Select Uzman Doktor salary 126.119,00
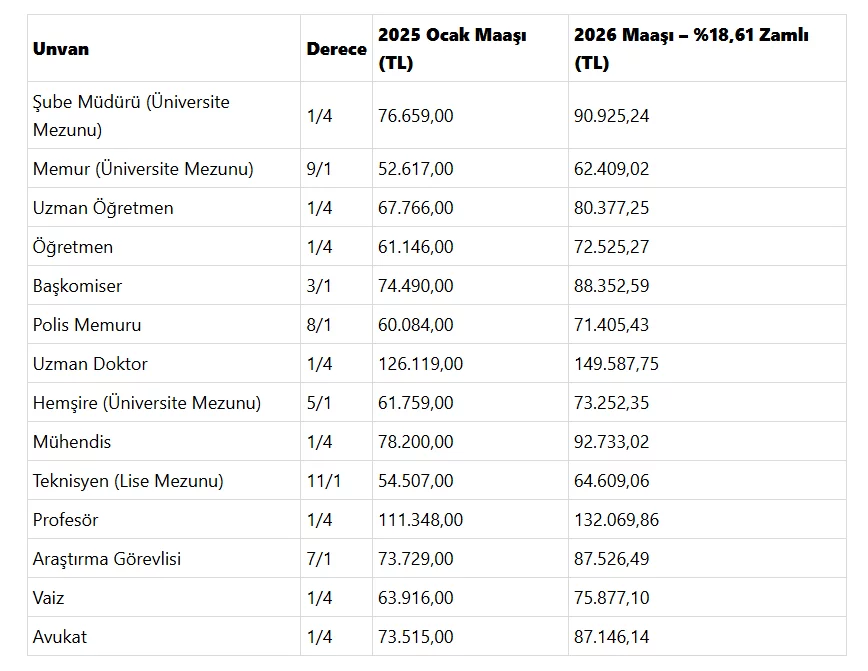 point(420,364)
